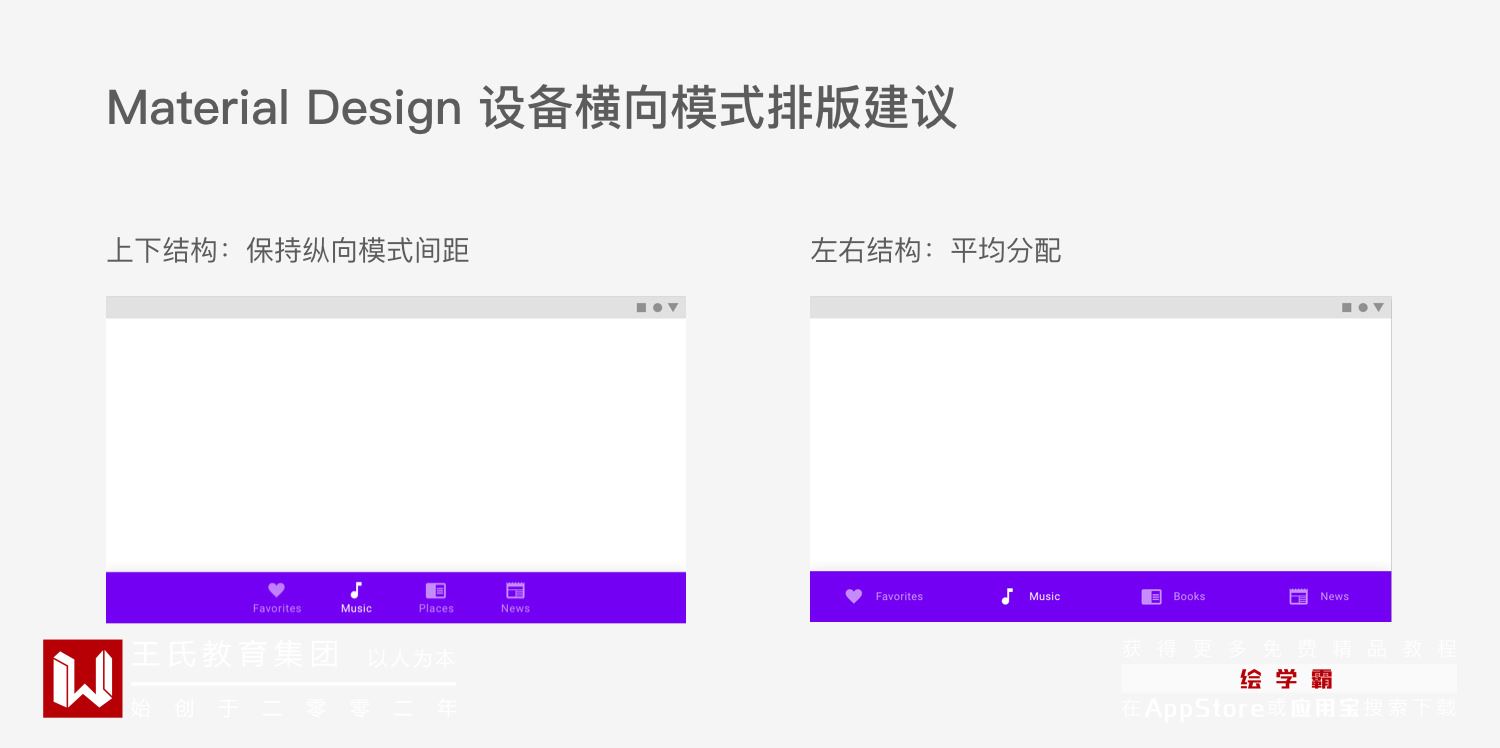Image resolution: width=1500 pixels, height=748 pixels.
Task: Click the circle status icon in the left mockup
Action: click(657, 308)
